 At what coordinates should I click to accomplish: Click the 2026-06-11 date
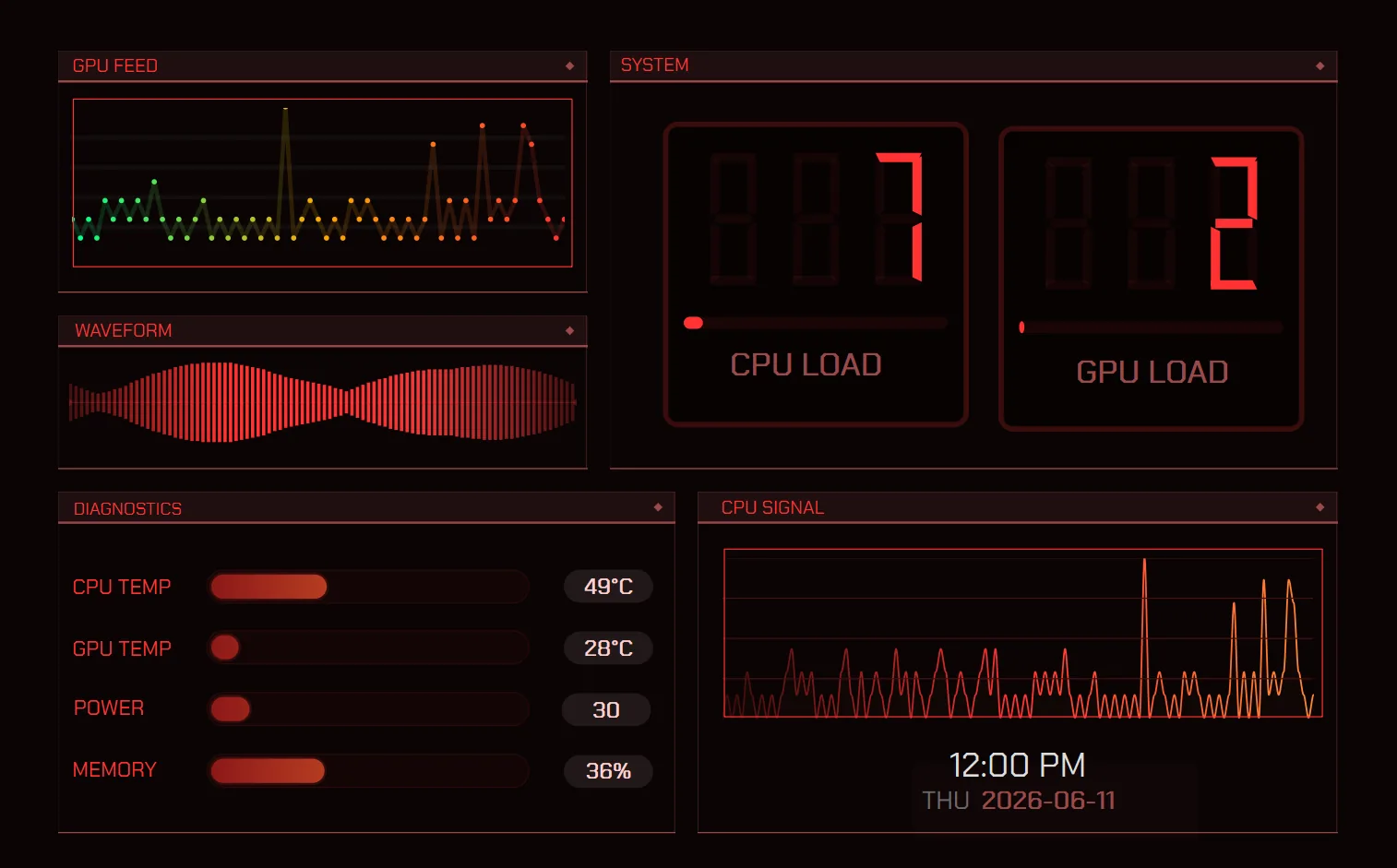tap(1048, 801)
